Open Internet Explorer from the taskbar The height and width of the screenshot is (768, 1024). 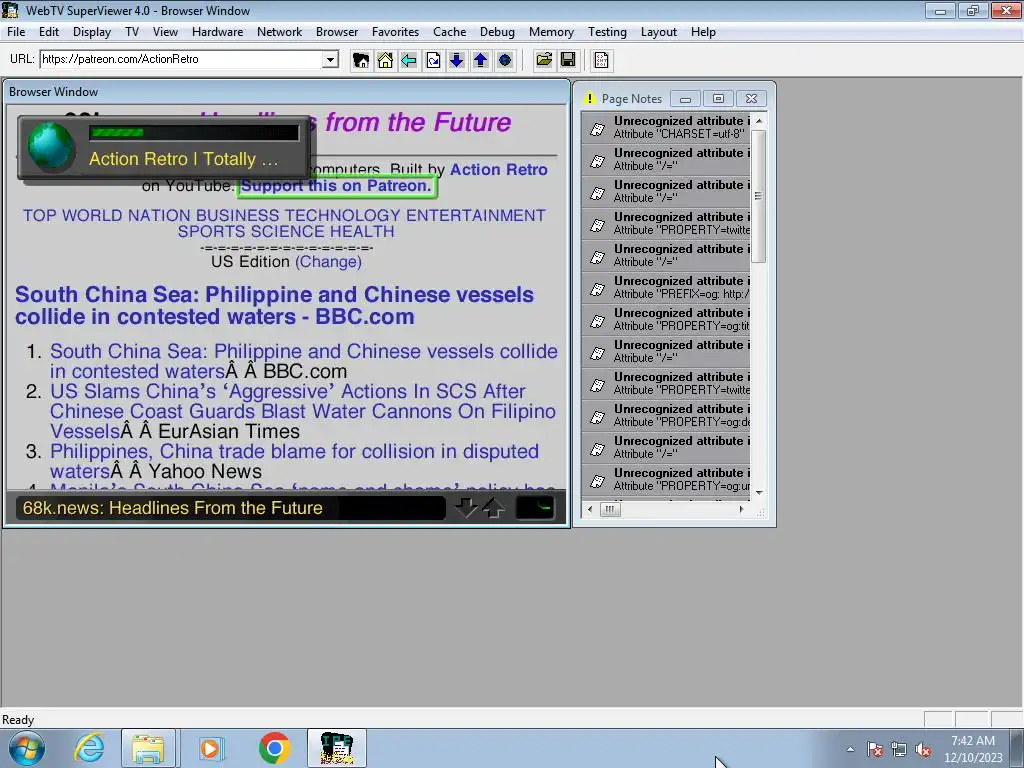pyautogui.click(x=89, y=748)
